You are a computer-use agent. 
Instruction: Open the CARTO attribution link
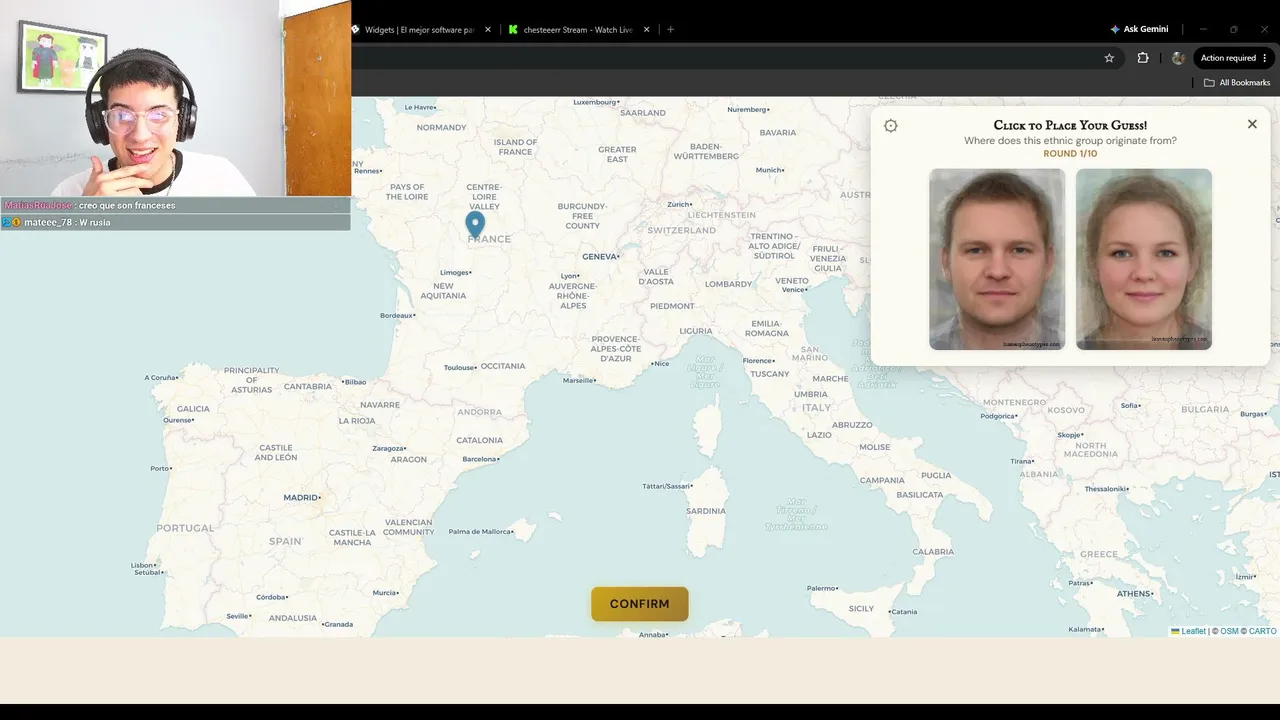(1263, 631)
